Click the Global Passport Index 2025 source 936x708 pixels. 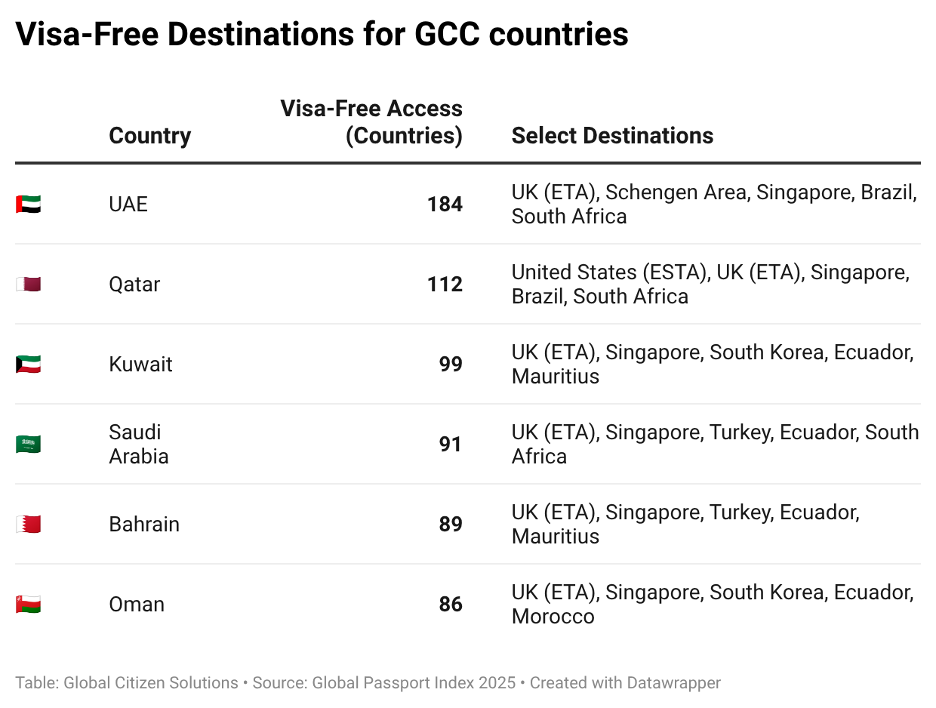coord(414,683)
